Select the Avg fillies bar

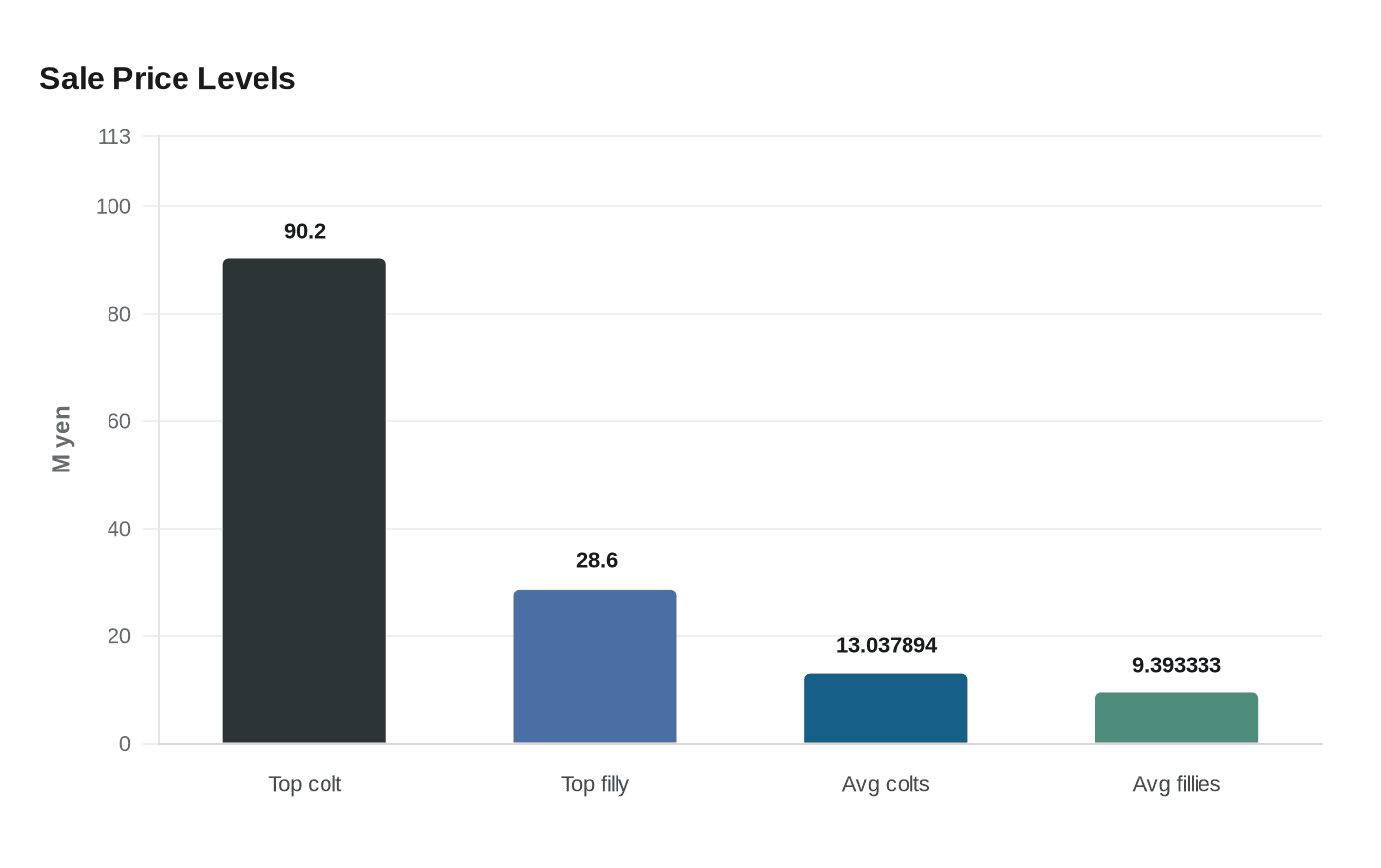coord(1176,718)
